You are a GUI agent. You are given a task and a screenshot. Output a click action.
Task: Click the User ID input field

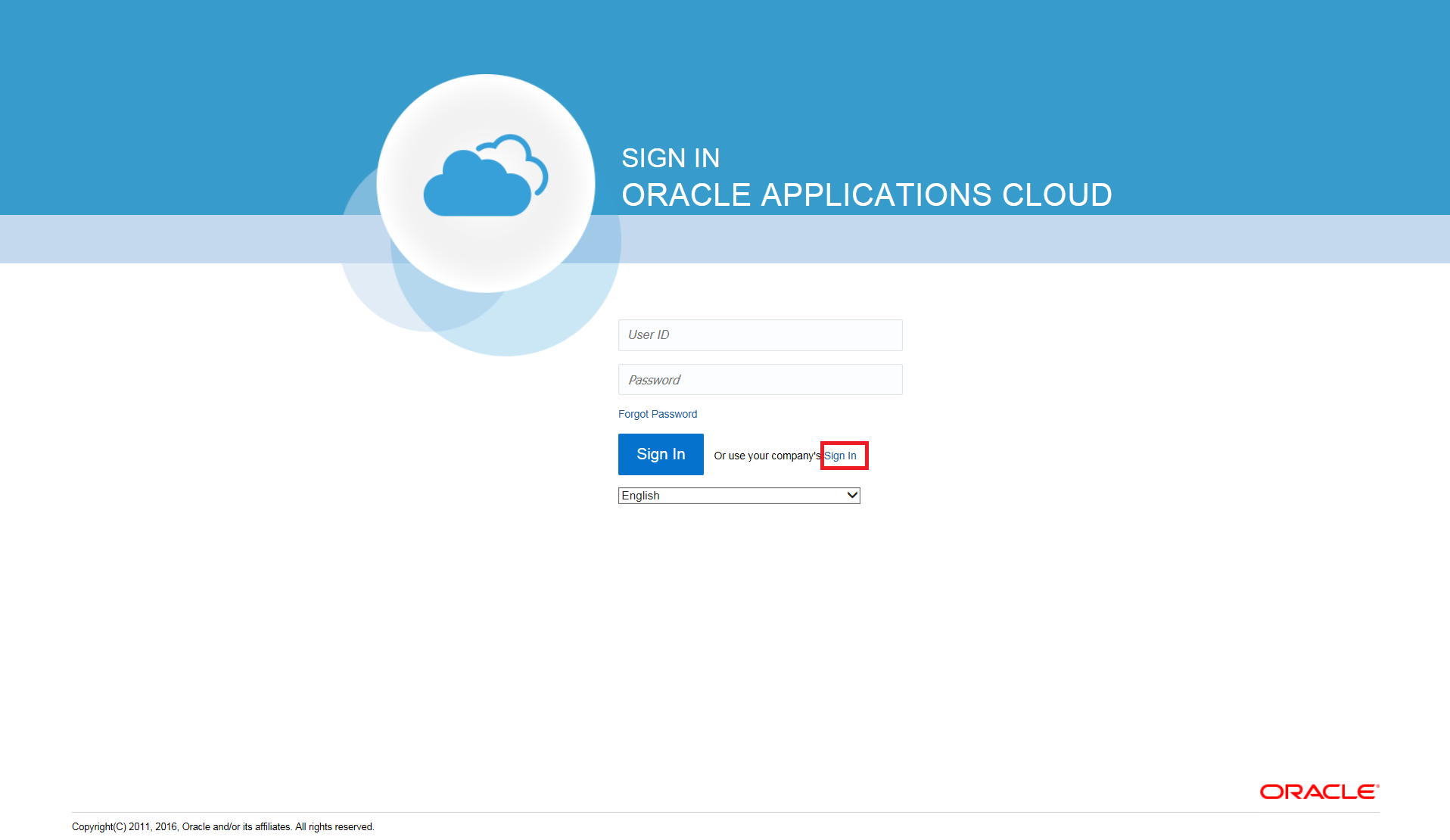coord(760,334)
